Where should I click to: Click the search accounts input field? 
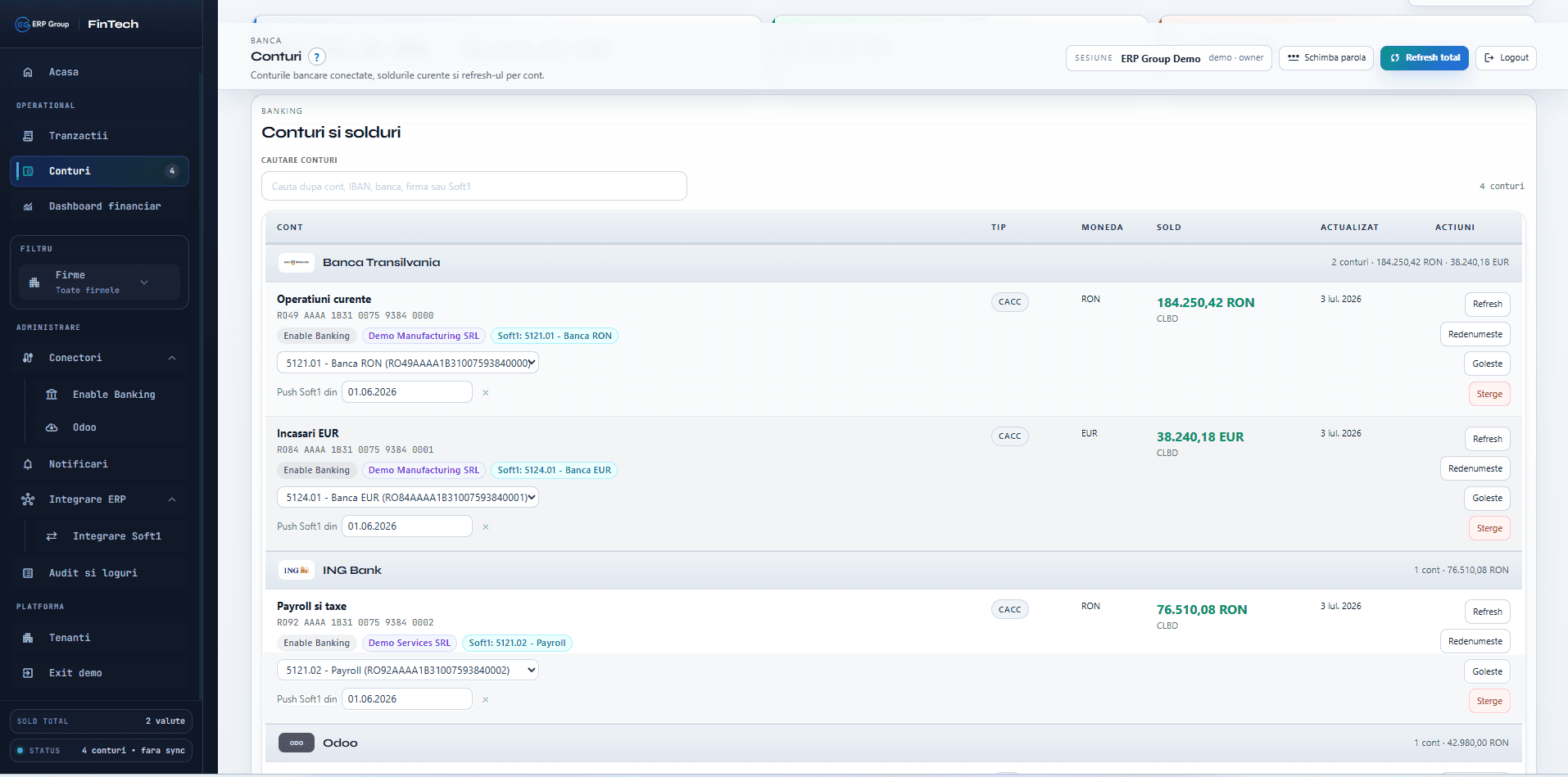[474, 186]
